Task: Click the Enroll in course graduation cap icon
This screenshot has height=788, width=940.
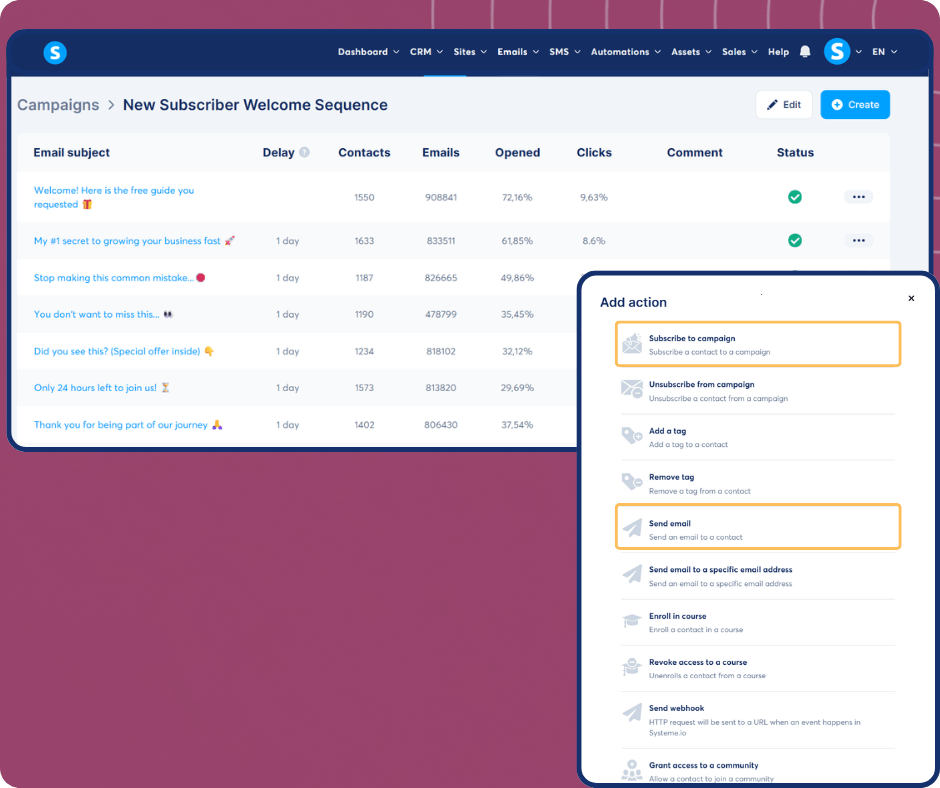Action: coord(632,622)
